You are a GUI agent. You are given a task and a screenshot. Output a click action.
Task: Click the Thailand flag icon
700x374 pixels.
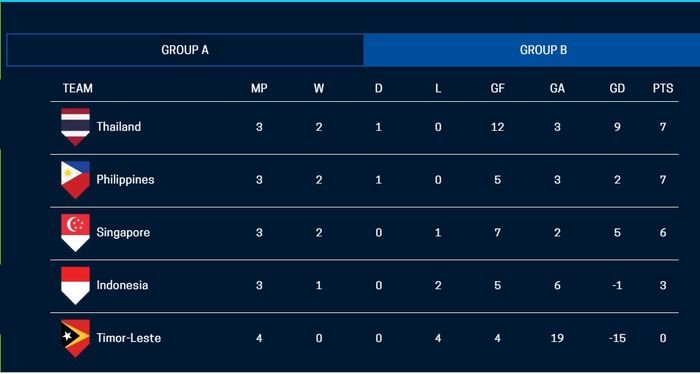click(75, 127)
